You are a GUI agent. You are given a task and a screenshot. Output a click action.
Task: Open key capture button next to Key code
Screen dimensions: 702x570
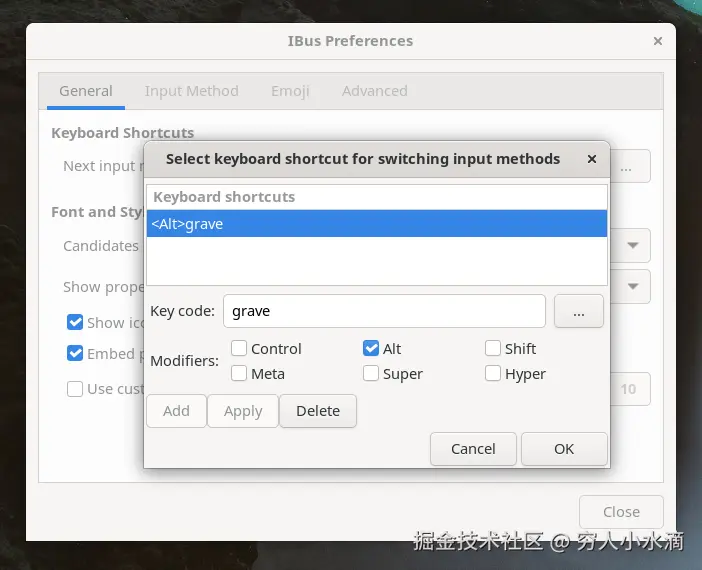(578, 311)
